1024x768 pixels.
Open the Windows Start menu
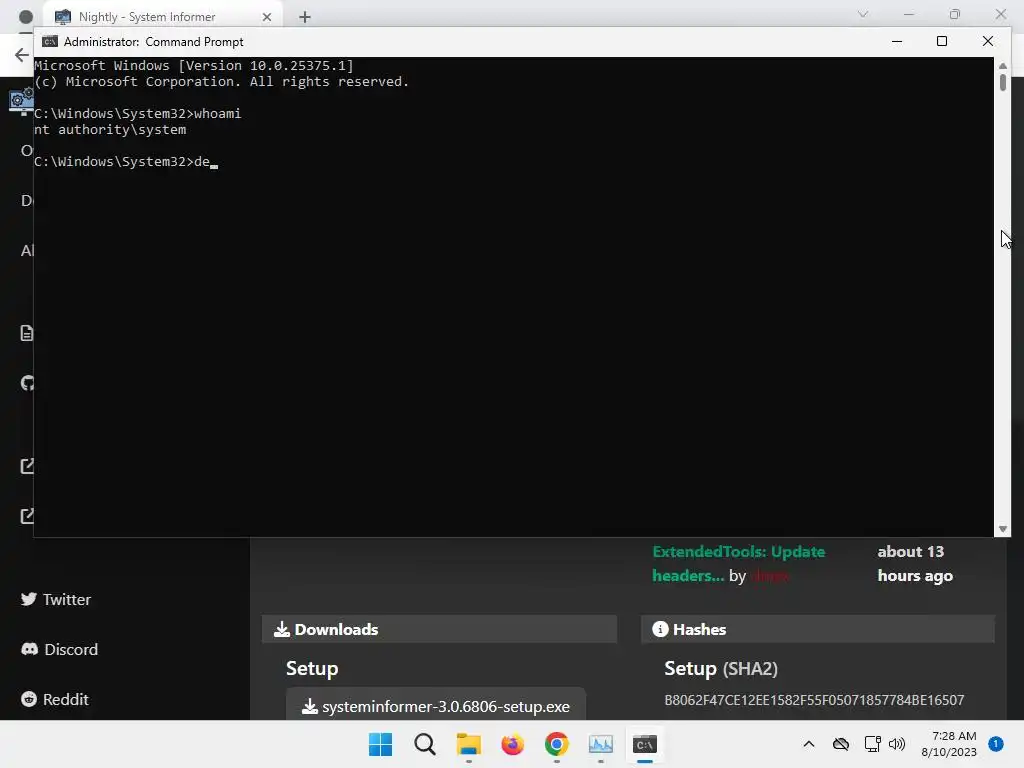[x=380, y=744]
